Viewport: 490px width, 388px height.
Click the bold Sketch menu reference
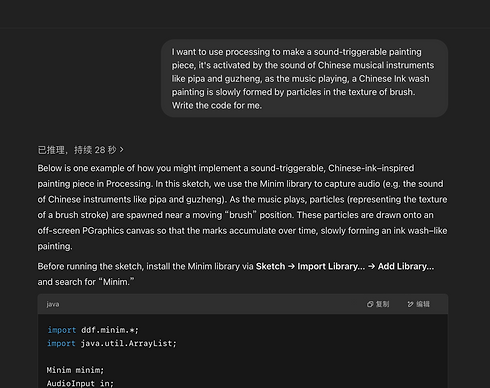[x=270, y=266]
